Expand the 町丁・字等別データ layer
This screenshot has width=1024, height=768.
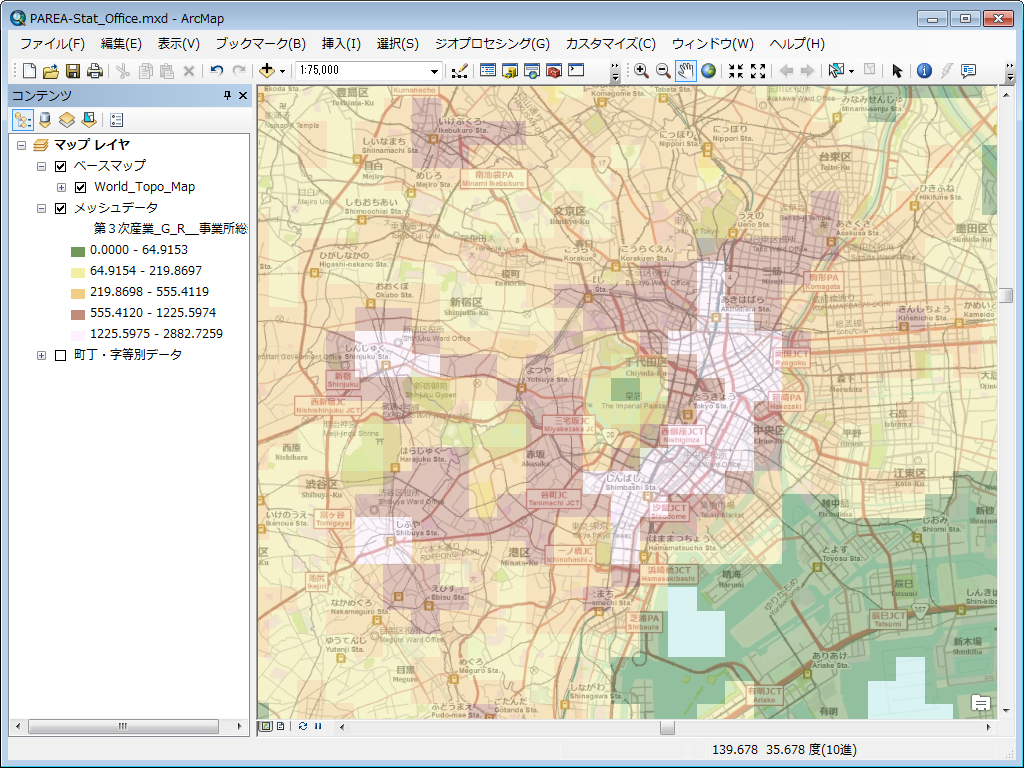tap(41, 355)
